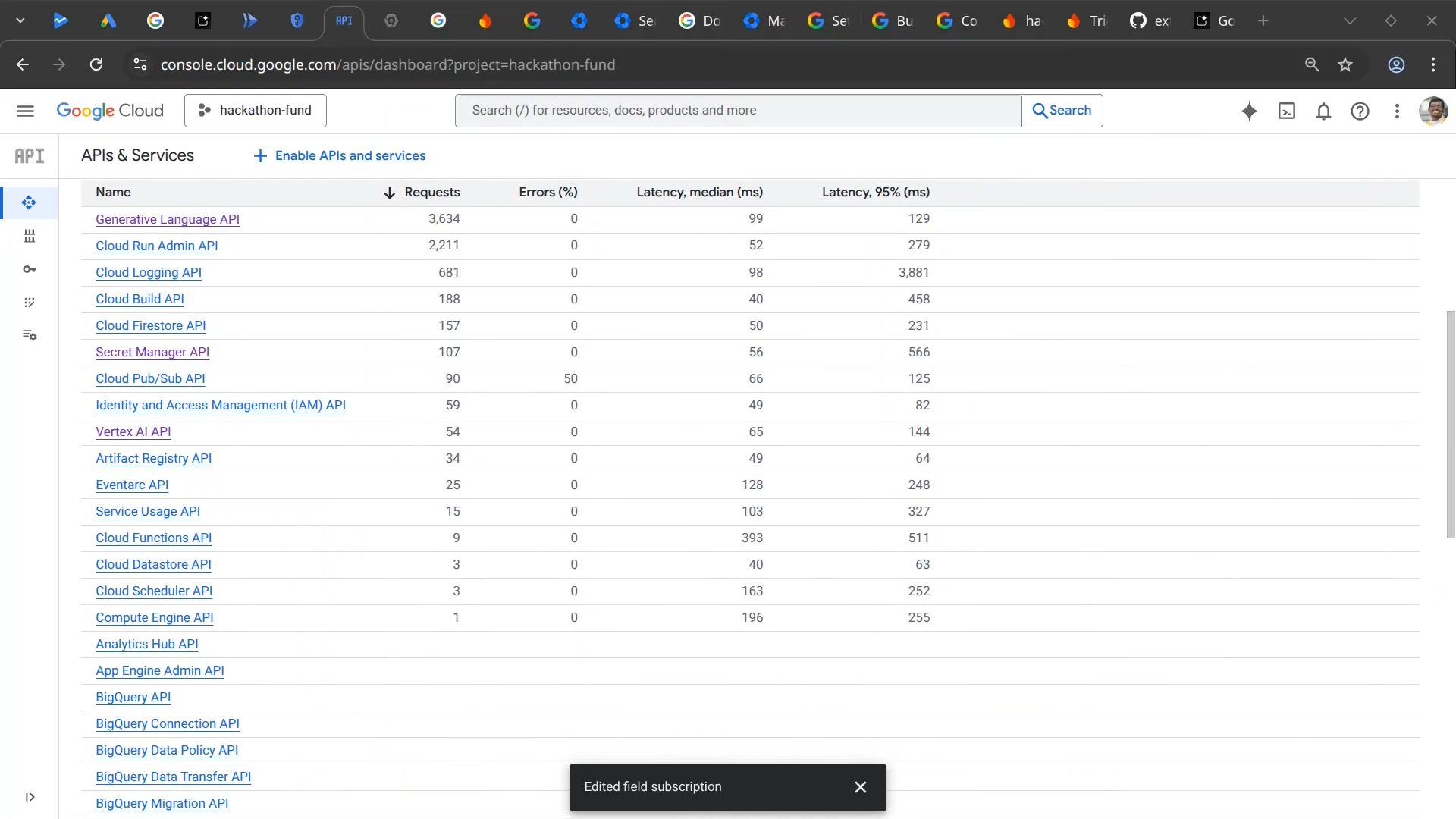
Task: Click Enable APIs and services
Action: [x=339, y=155]
